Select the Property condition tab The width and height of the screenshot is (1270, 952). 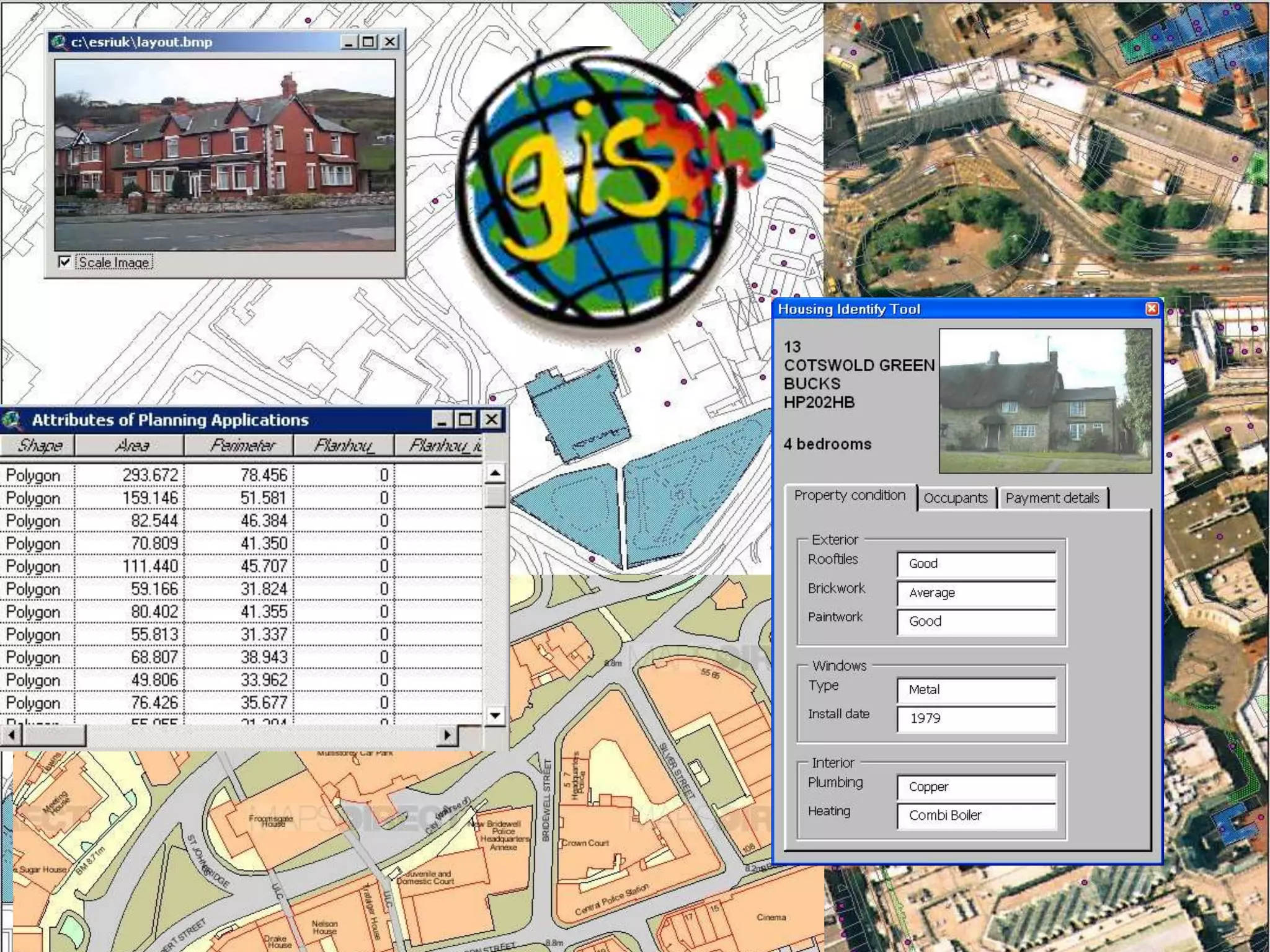[x=850, y=496]
